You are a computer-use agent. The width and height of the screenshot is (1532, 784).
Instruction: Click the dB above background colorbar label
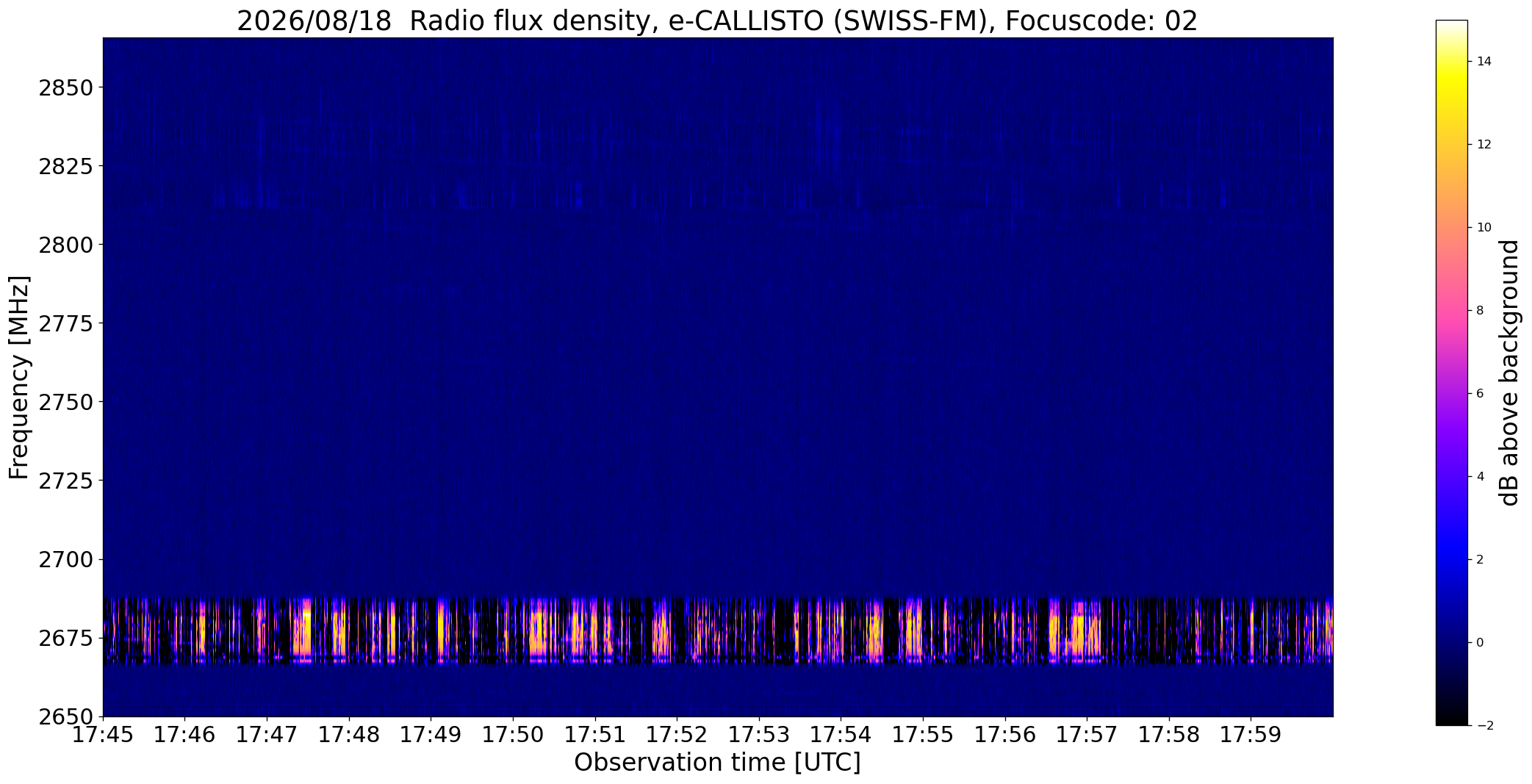pyautogui.click(x=1508, y=373)
